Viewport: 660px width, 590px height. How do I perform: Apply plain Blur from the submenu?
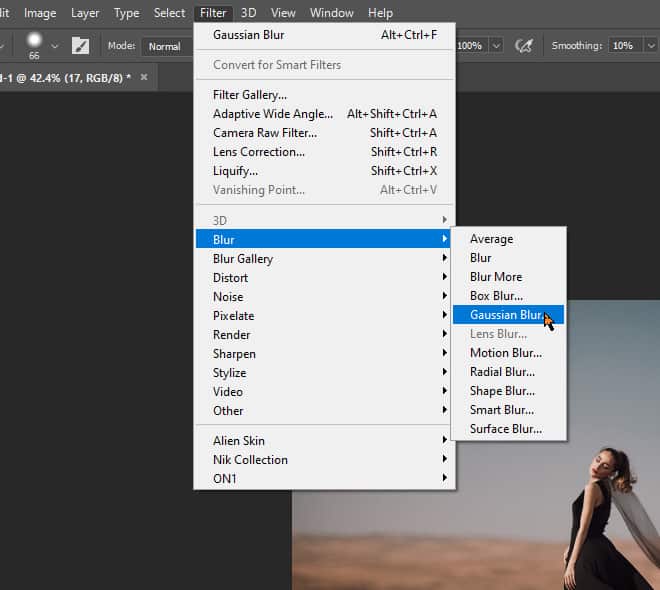[x=508, y=258]
